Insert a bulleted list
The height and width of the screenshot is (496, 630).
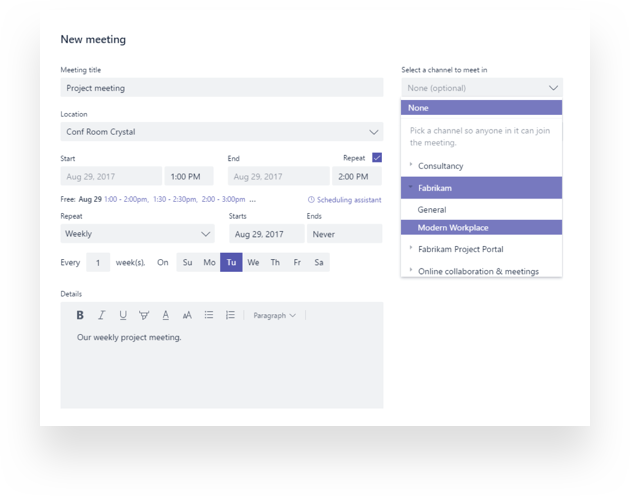point(209,315)
